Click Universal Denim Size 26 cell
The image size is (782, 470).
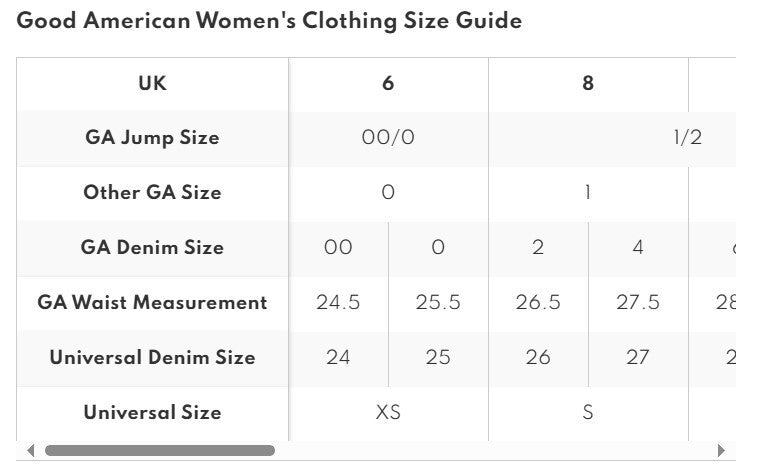point(538,358)
